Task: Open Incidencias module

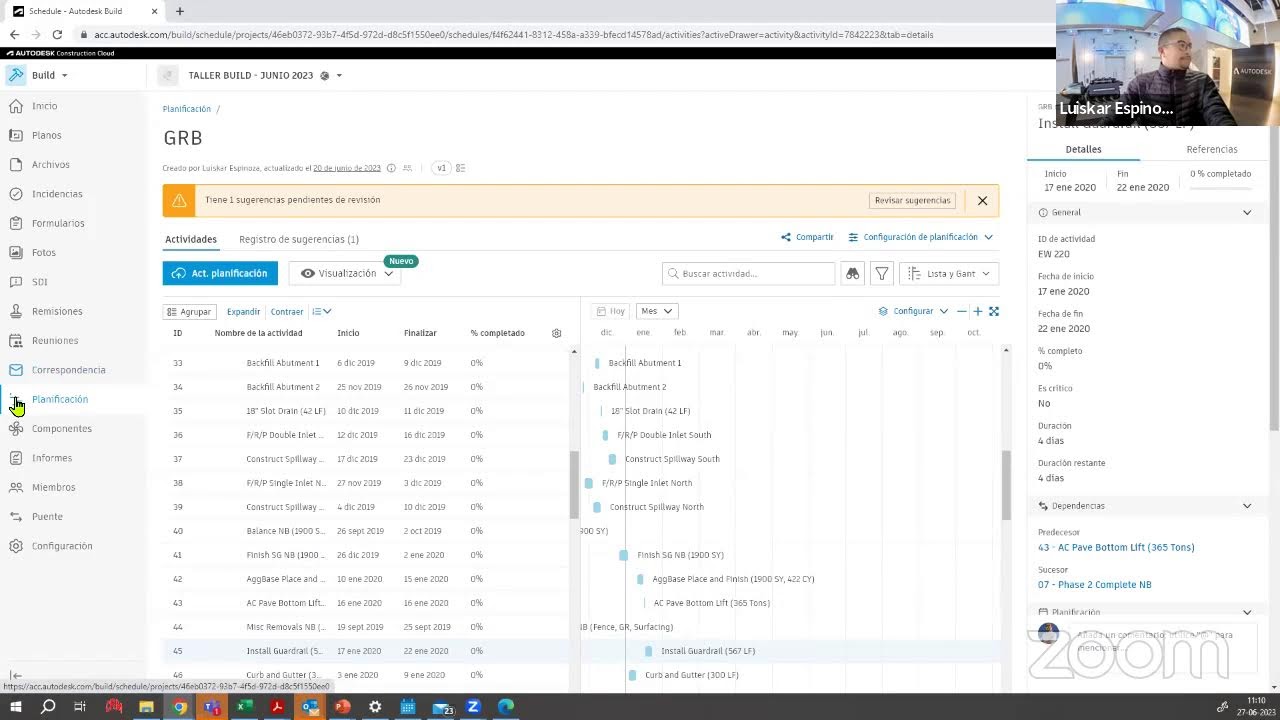Action: [56, 194]
